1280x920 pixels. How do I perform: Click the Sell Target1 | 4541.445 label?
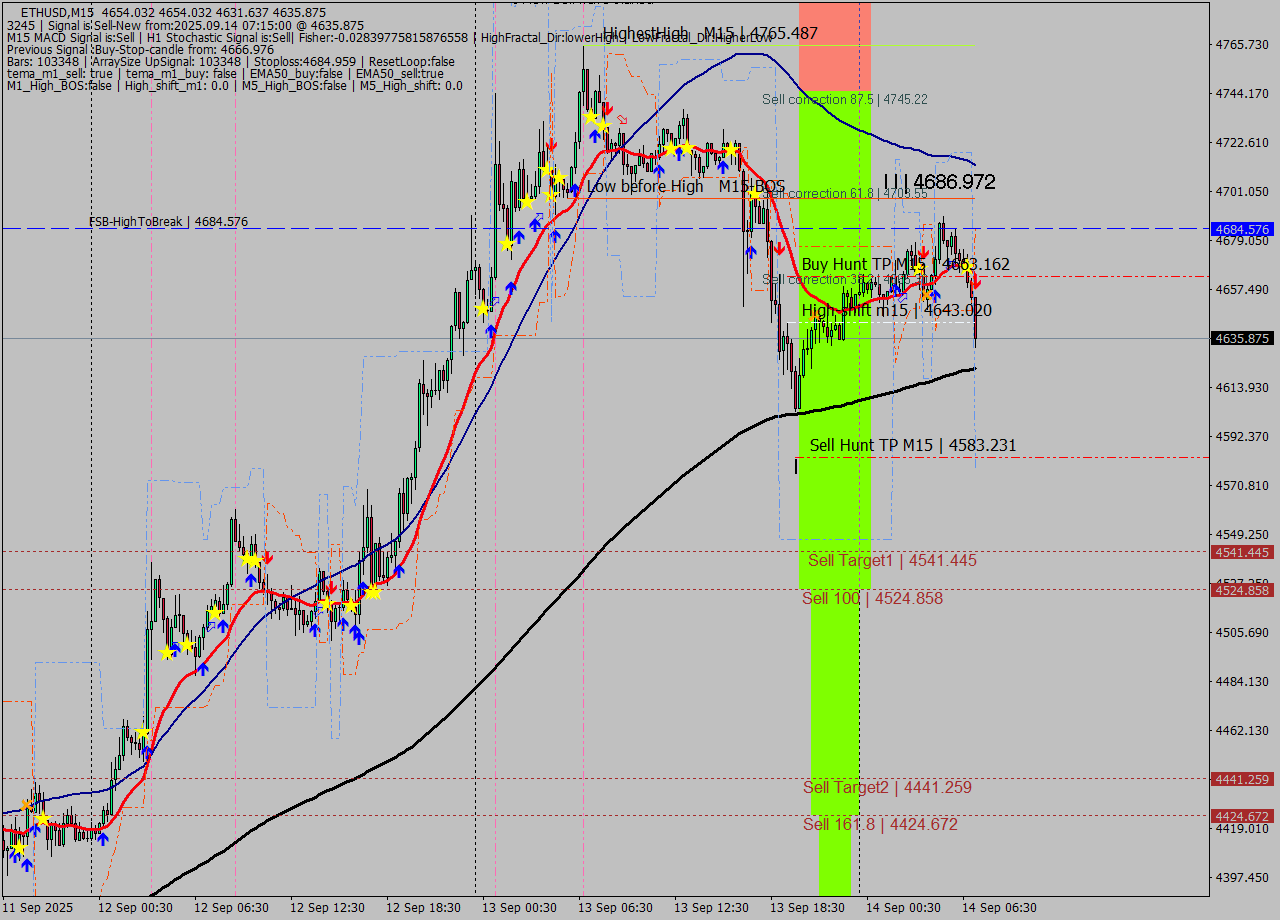890,561
